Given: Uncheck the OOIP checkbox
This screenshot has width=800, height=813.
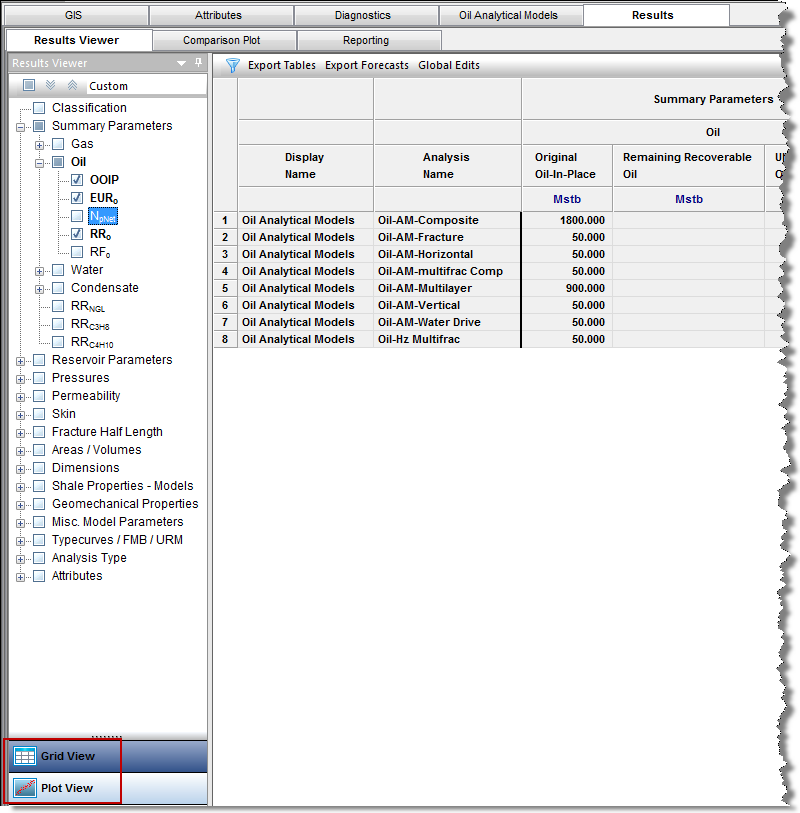Looking at the screenshot, I should point(77,180).
